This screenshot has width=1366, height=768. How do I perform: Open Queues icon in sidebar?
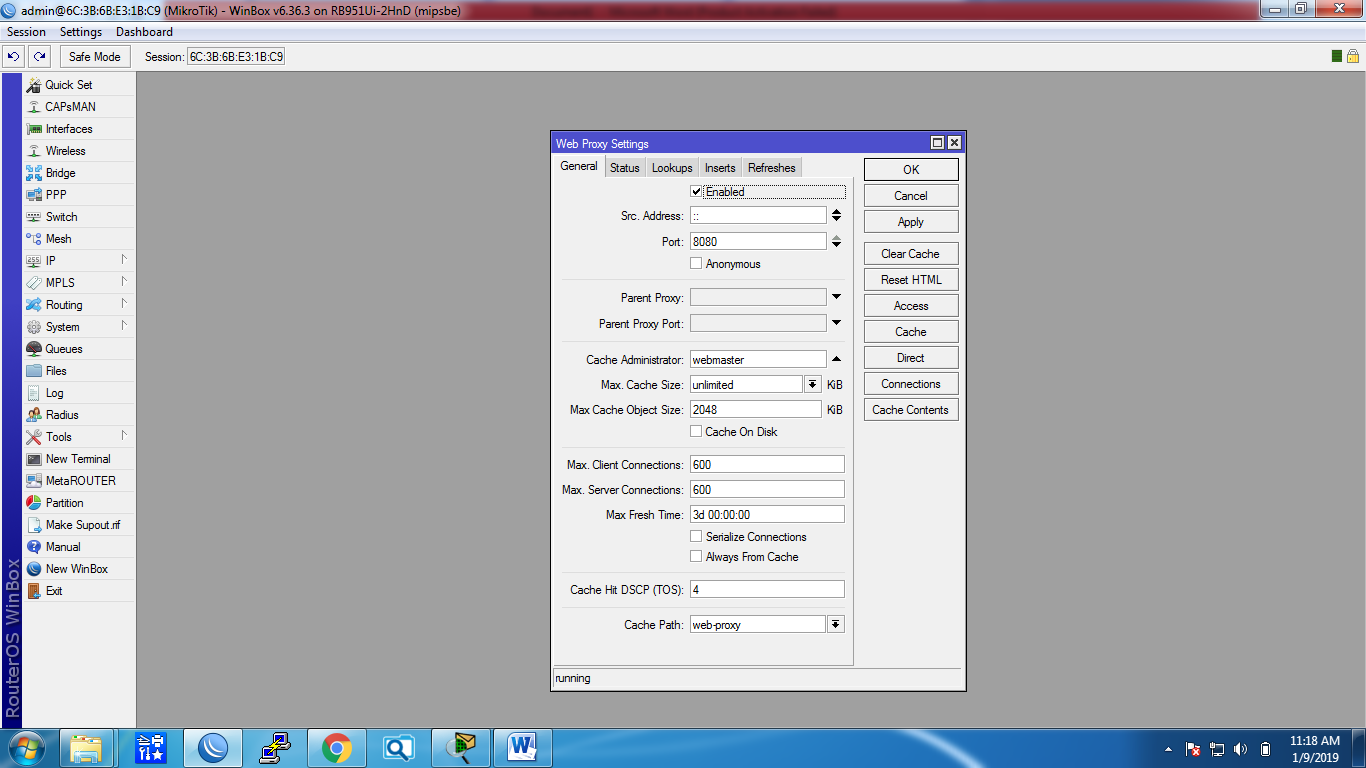[34, 349]
